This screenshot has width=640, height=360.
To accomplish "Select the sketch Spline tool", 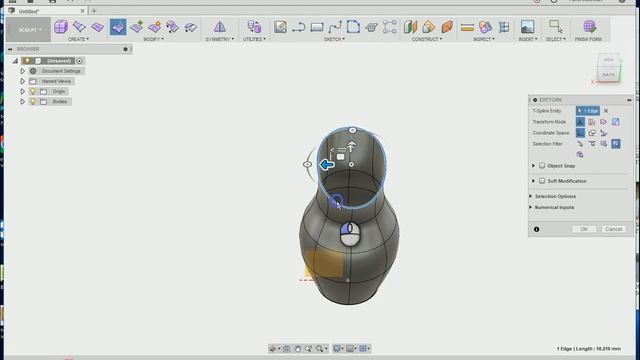I will [x=335, y=27].
